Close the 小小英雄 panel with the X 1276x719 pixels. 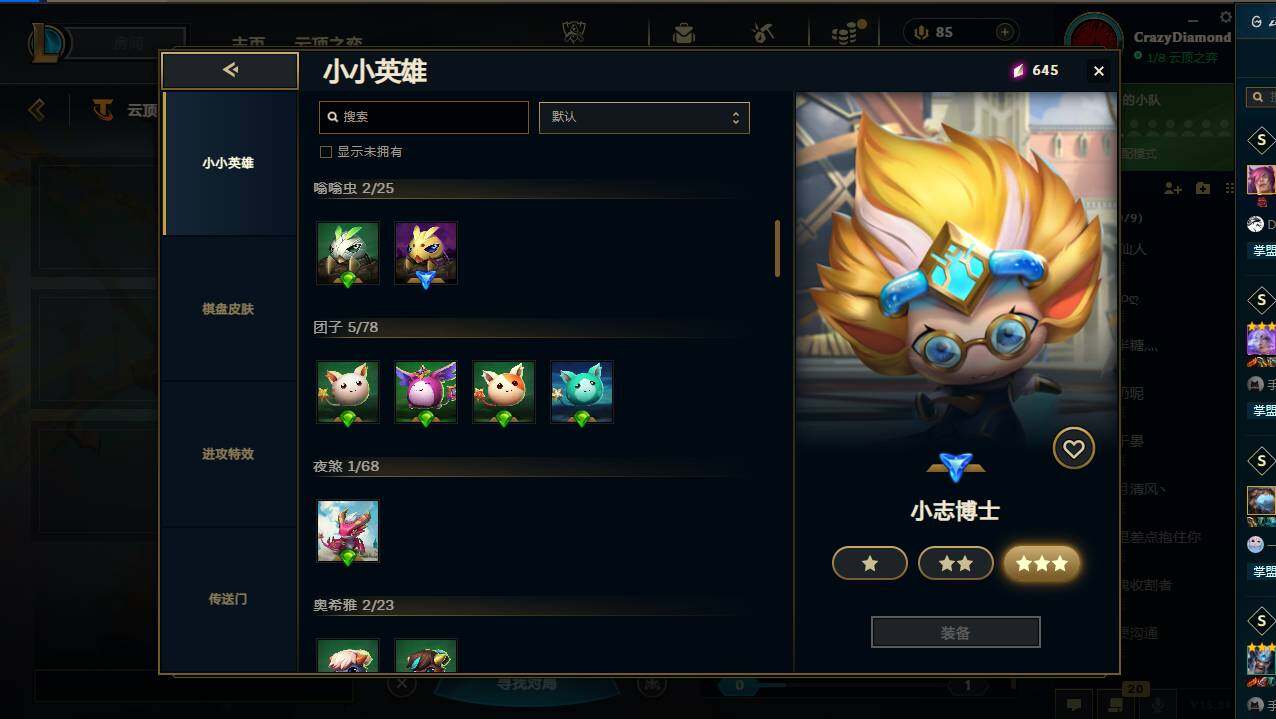1099,71
